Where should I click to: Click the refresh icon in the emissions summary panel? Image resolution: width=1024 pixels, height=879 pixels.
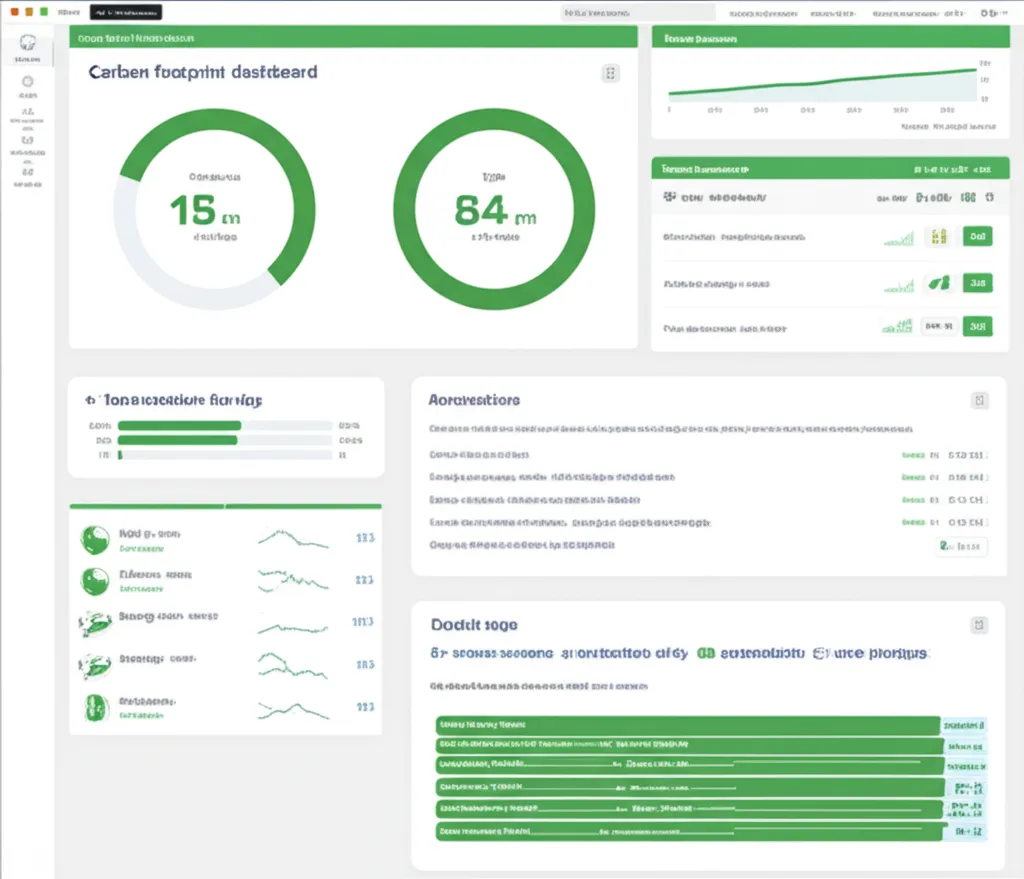pyautogui.click(x=990, y=197)
